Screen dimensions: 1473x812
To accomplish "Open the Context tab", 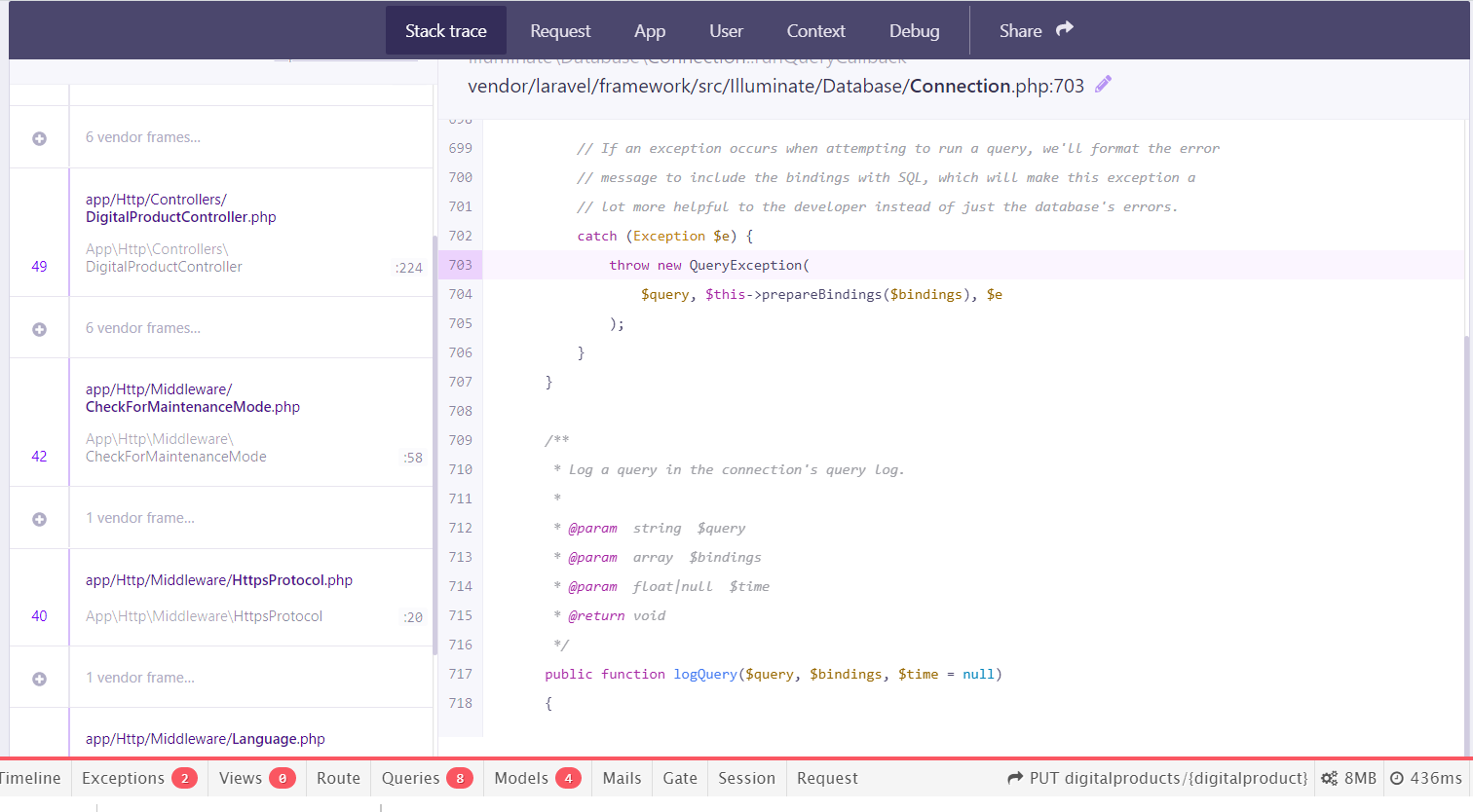I will pyautogui.click(x=815, y=30).
